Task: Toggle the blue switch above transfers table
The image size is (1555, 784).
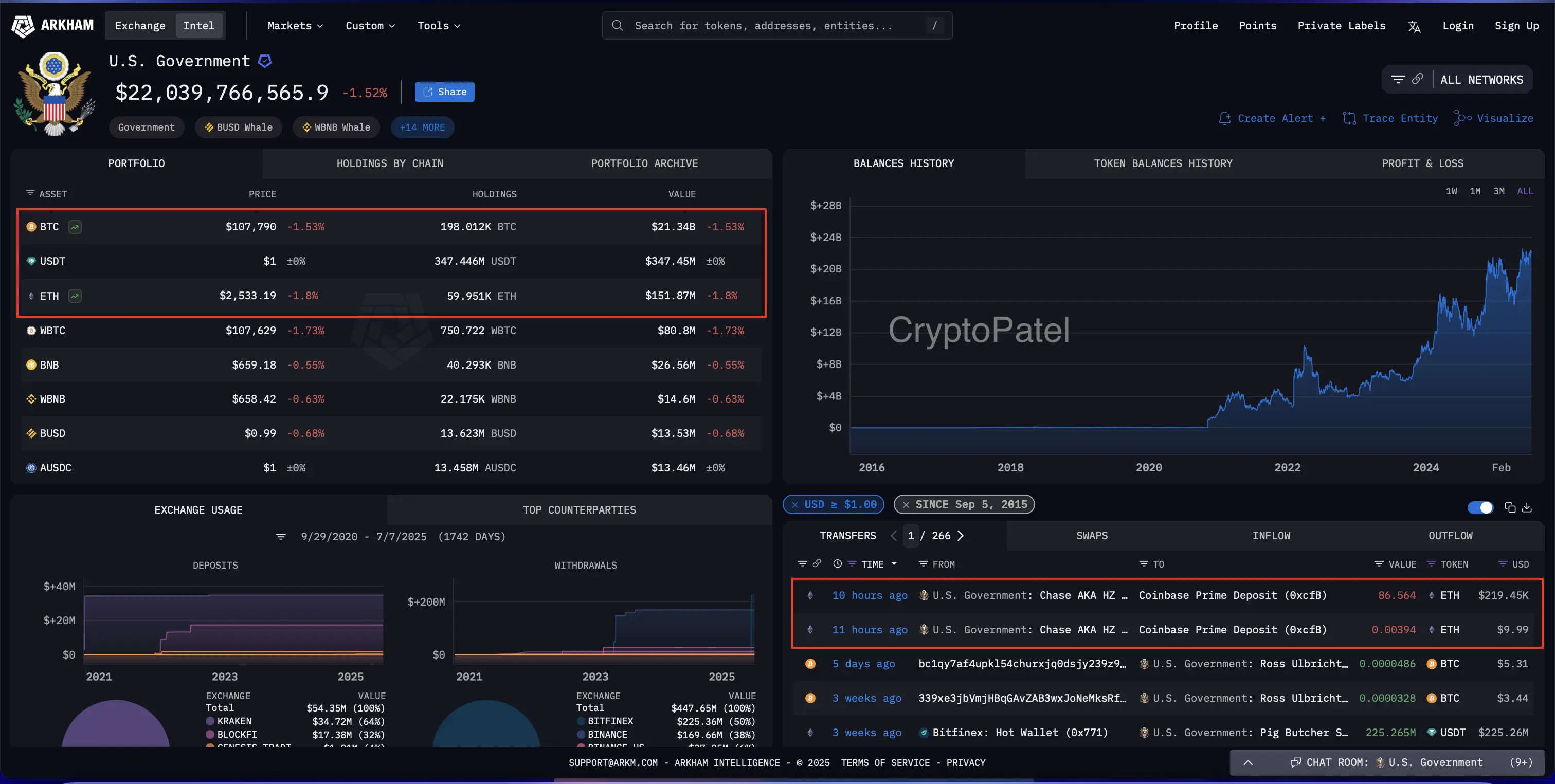Action: 1480,507
